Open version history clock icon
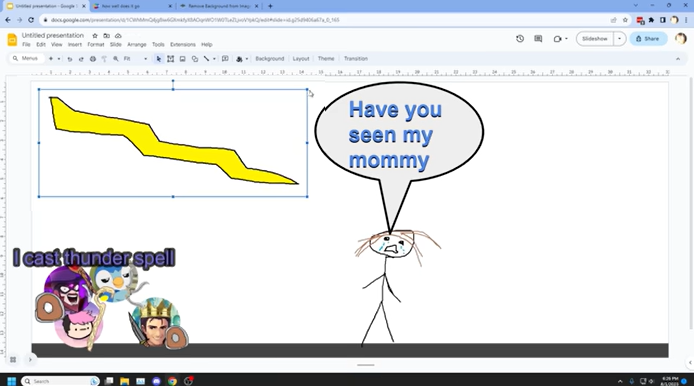The image size is (694, 386). tap(520, 39)
